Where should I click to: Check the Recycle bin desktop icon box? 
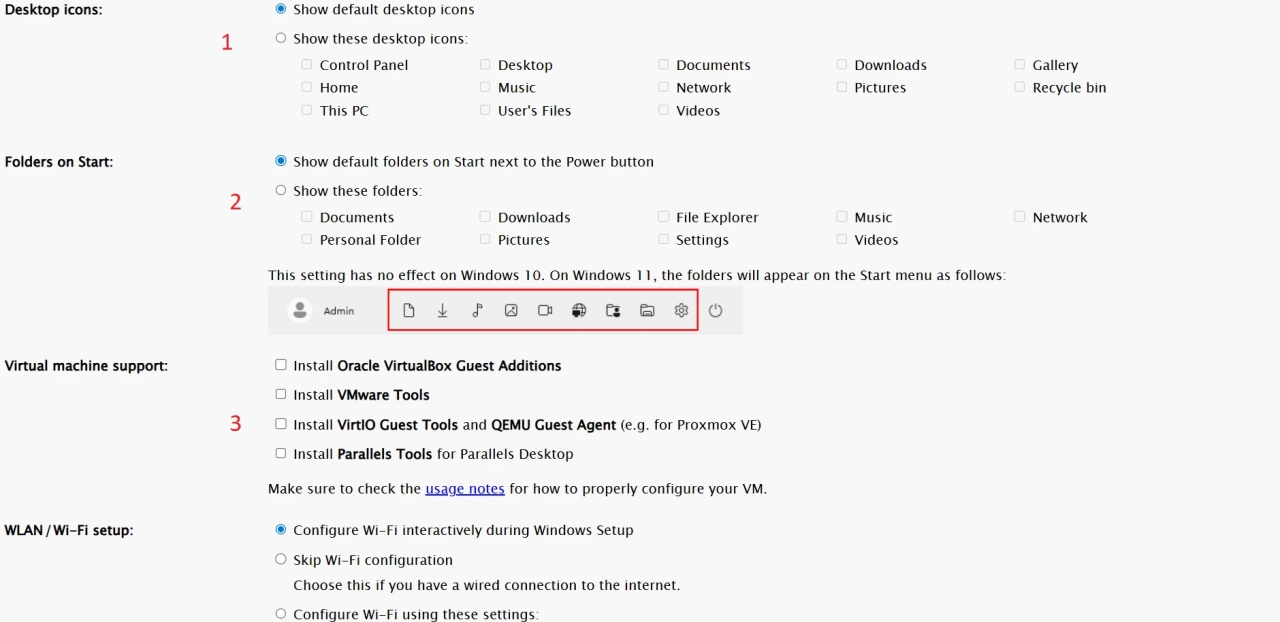(x=1020, y=87)
